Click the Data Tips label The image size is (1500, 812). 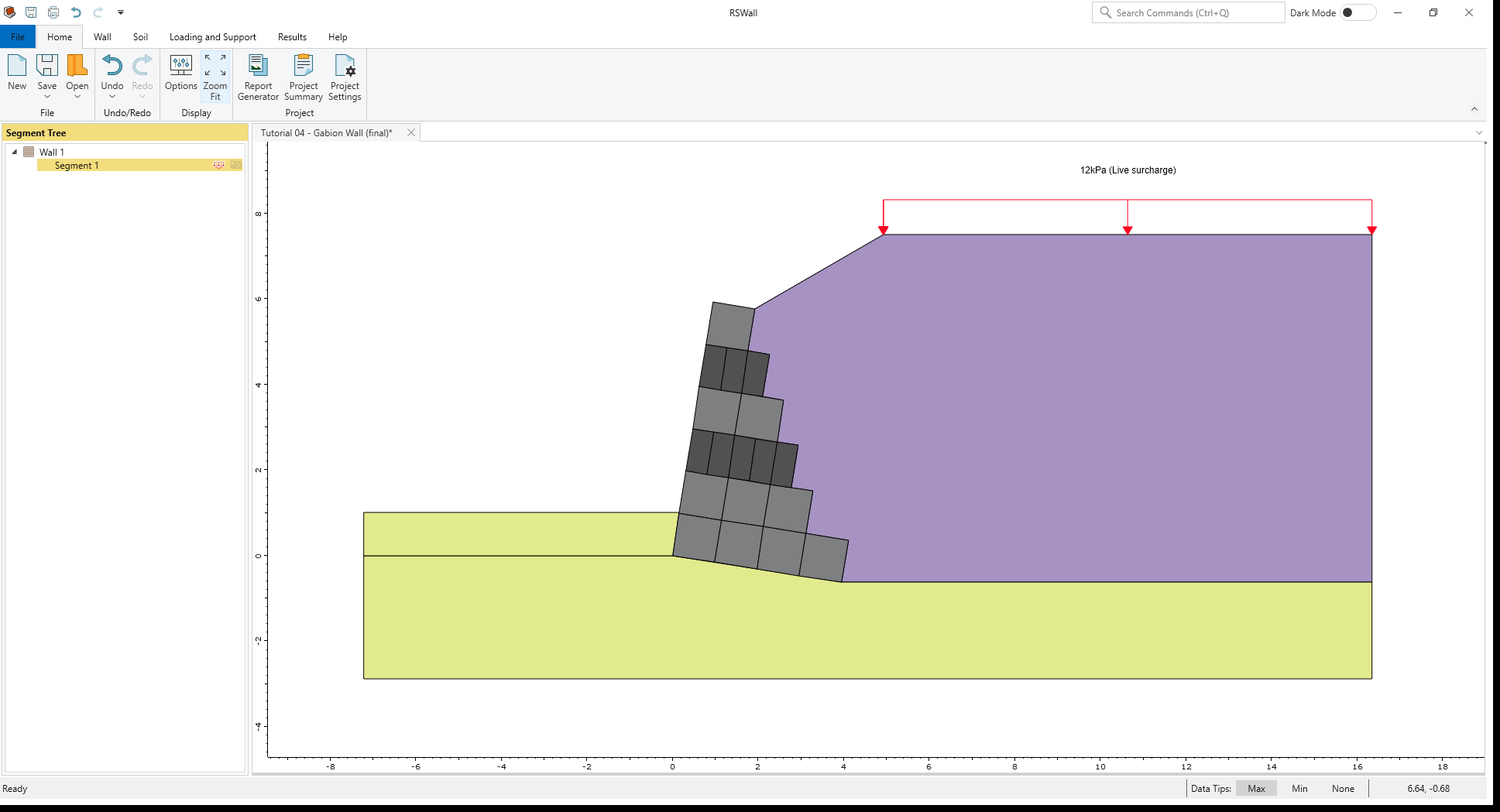coord(1210,788)
